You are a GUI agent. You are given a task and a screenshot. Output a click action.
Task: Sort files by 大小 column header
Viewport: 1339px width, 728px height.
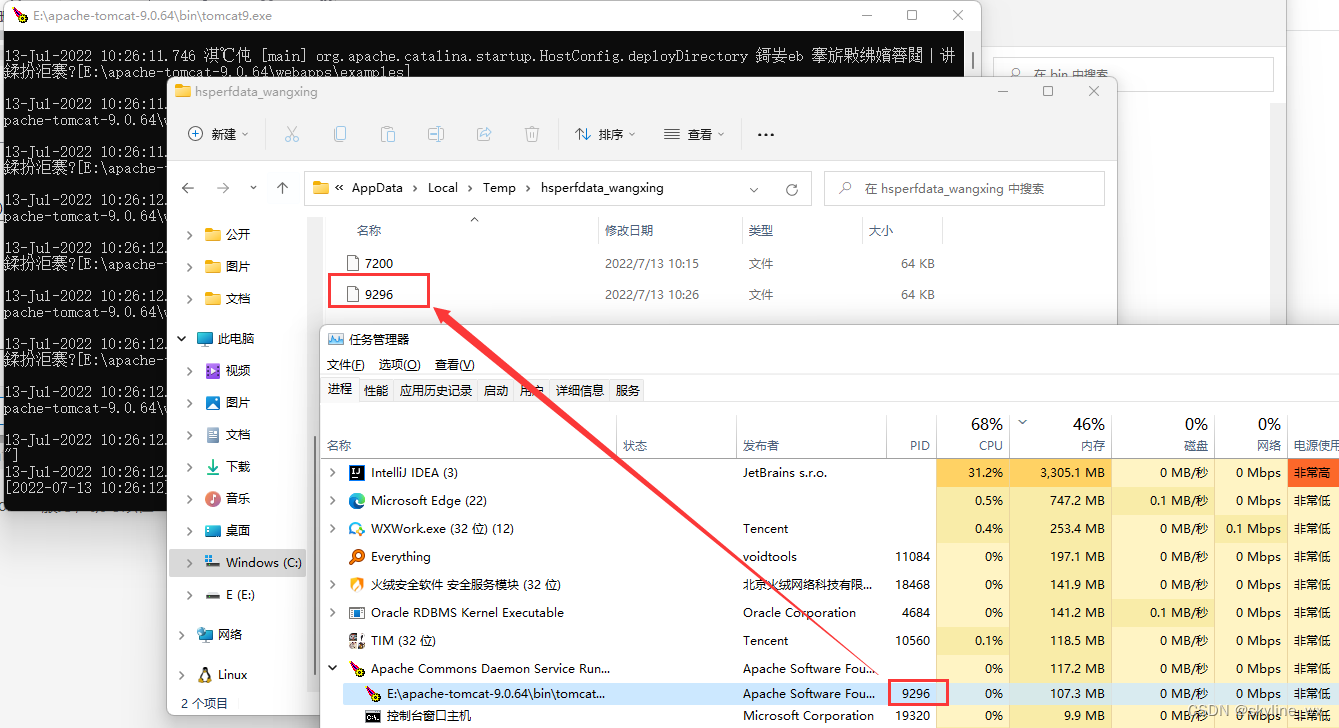881,231
